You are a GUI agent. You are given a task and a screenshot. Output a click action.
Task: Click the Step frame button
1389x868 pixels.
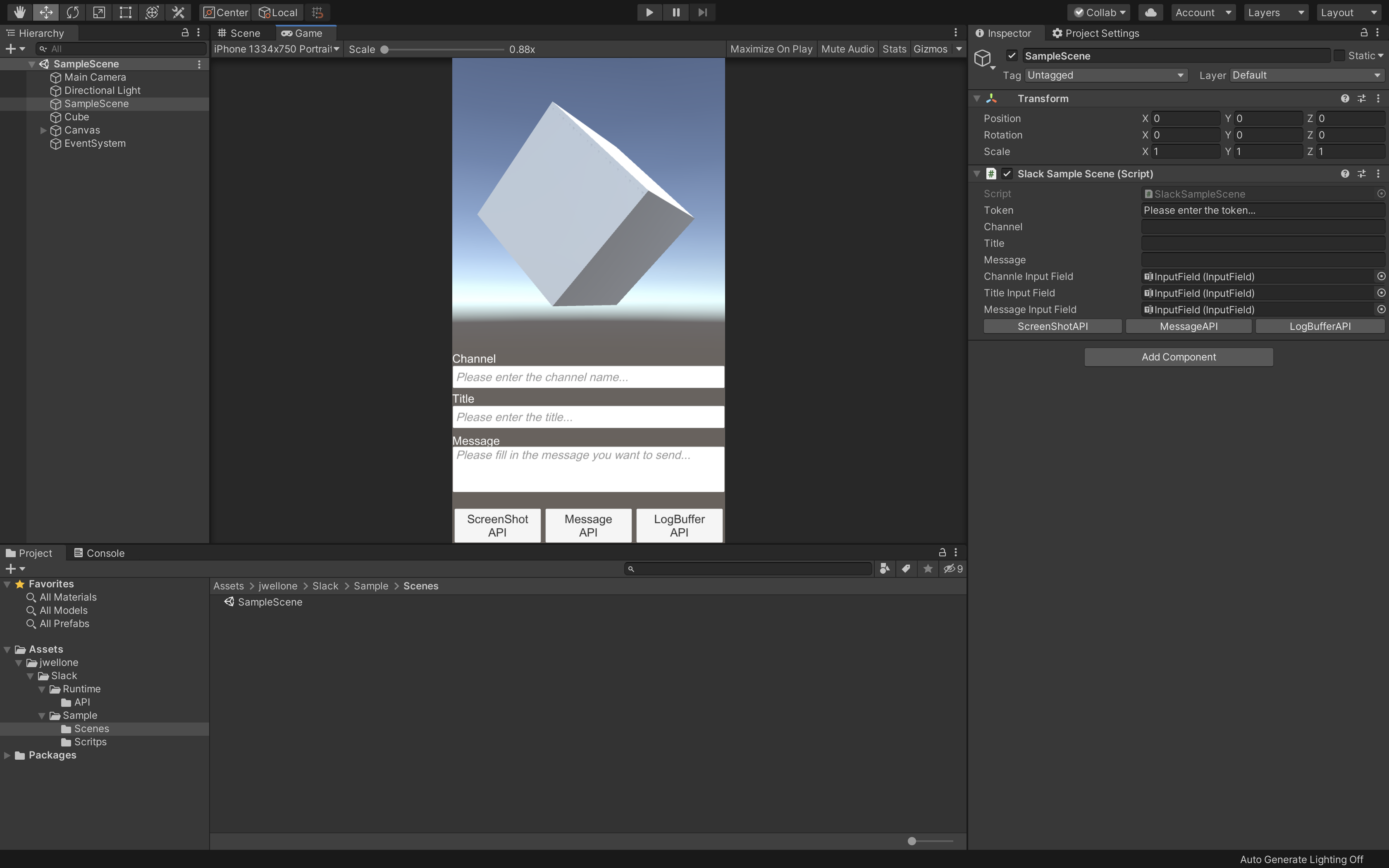click(702, 12)
